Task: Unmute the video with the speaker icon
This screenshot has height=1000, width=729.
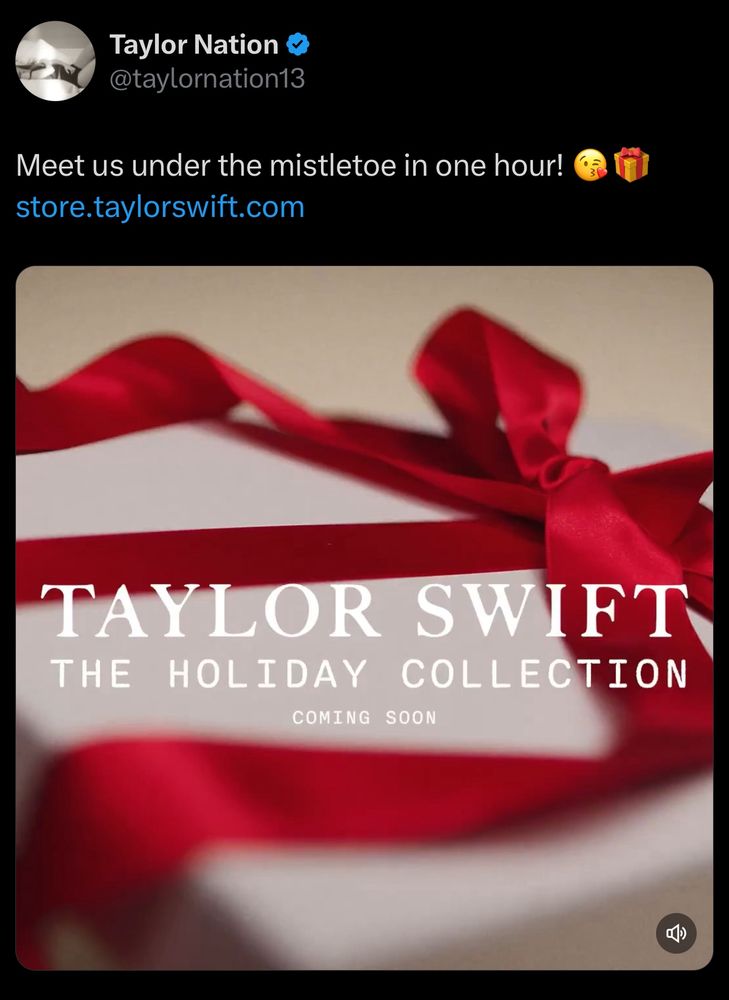Action: (x=676, y=933)
